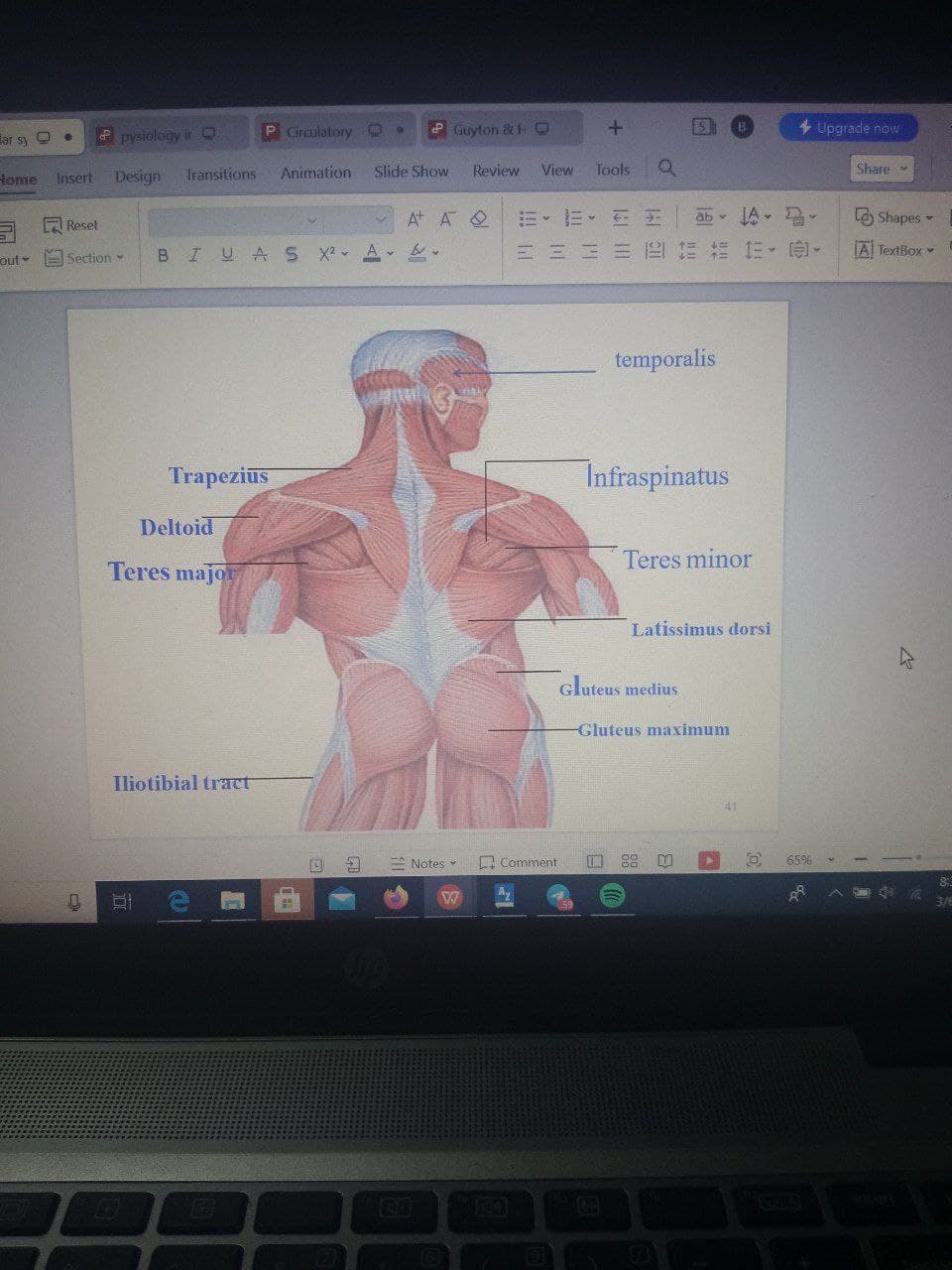
Task: Switch to the Insert tab
Action: [74, 178]
